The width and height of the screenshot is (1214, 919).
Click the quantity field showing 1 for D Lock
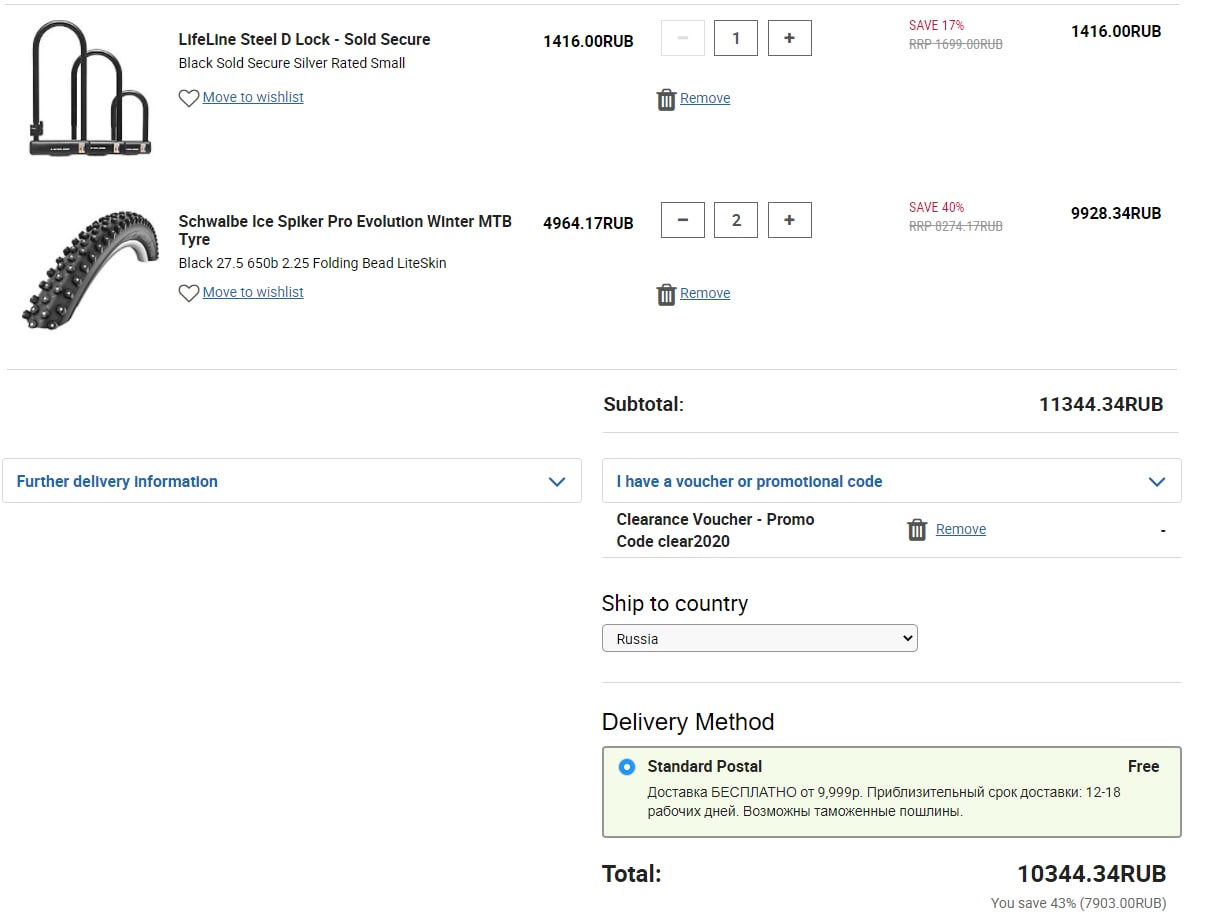click(x=736, y=38)
